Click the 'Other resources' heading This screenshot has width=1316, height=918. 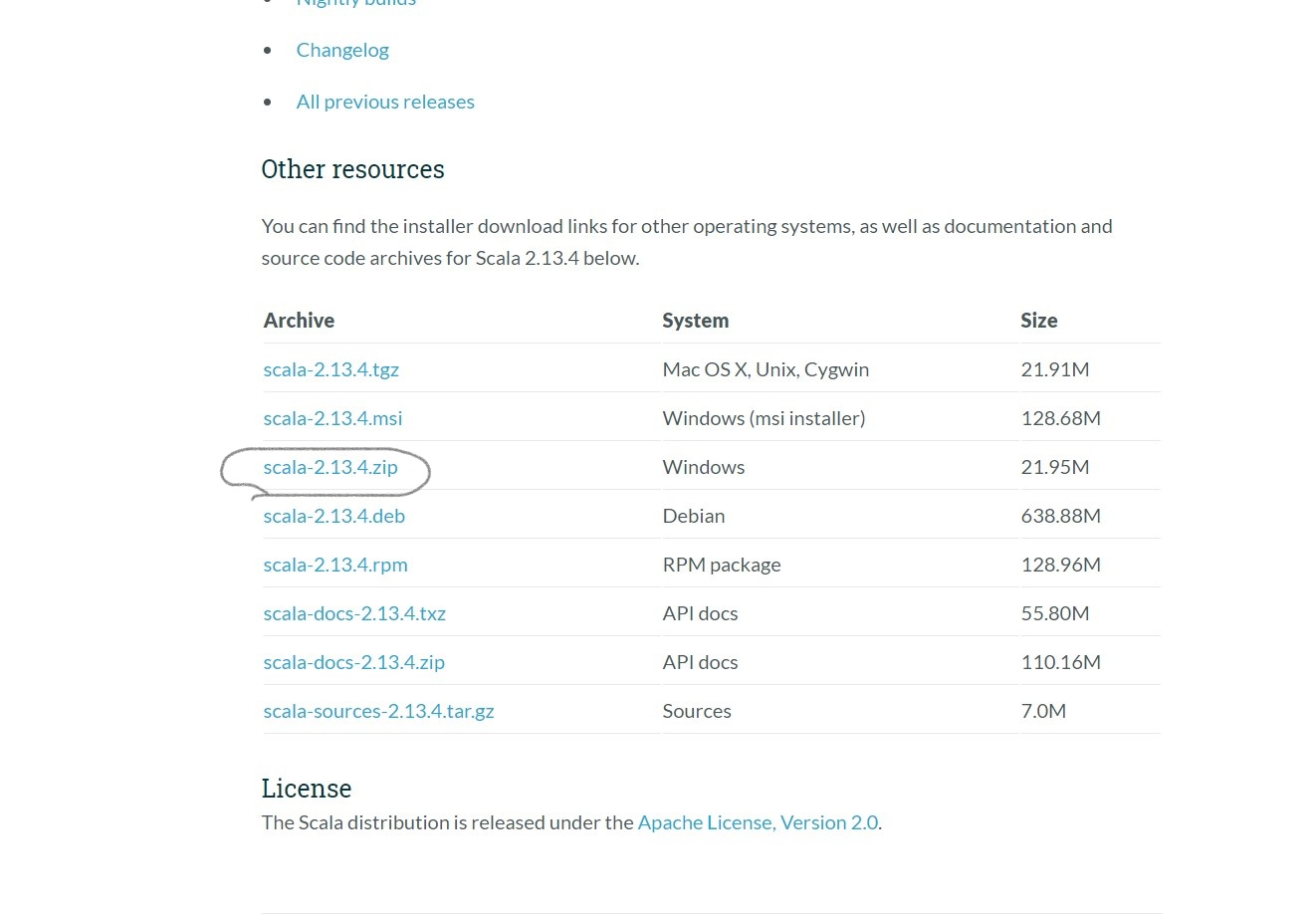[x=352, y=169]
